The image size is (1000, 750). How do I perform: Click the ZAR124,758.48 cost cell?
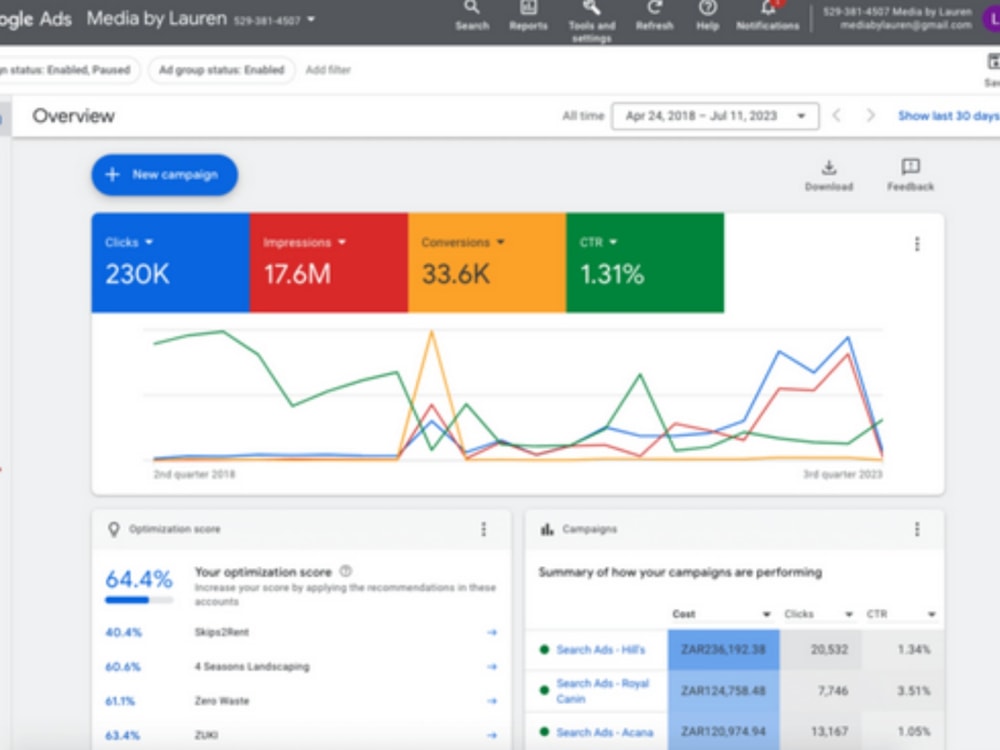tap(723, 691)
